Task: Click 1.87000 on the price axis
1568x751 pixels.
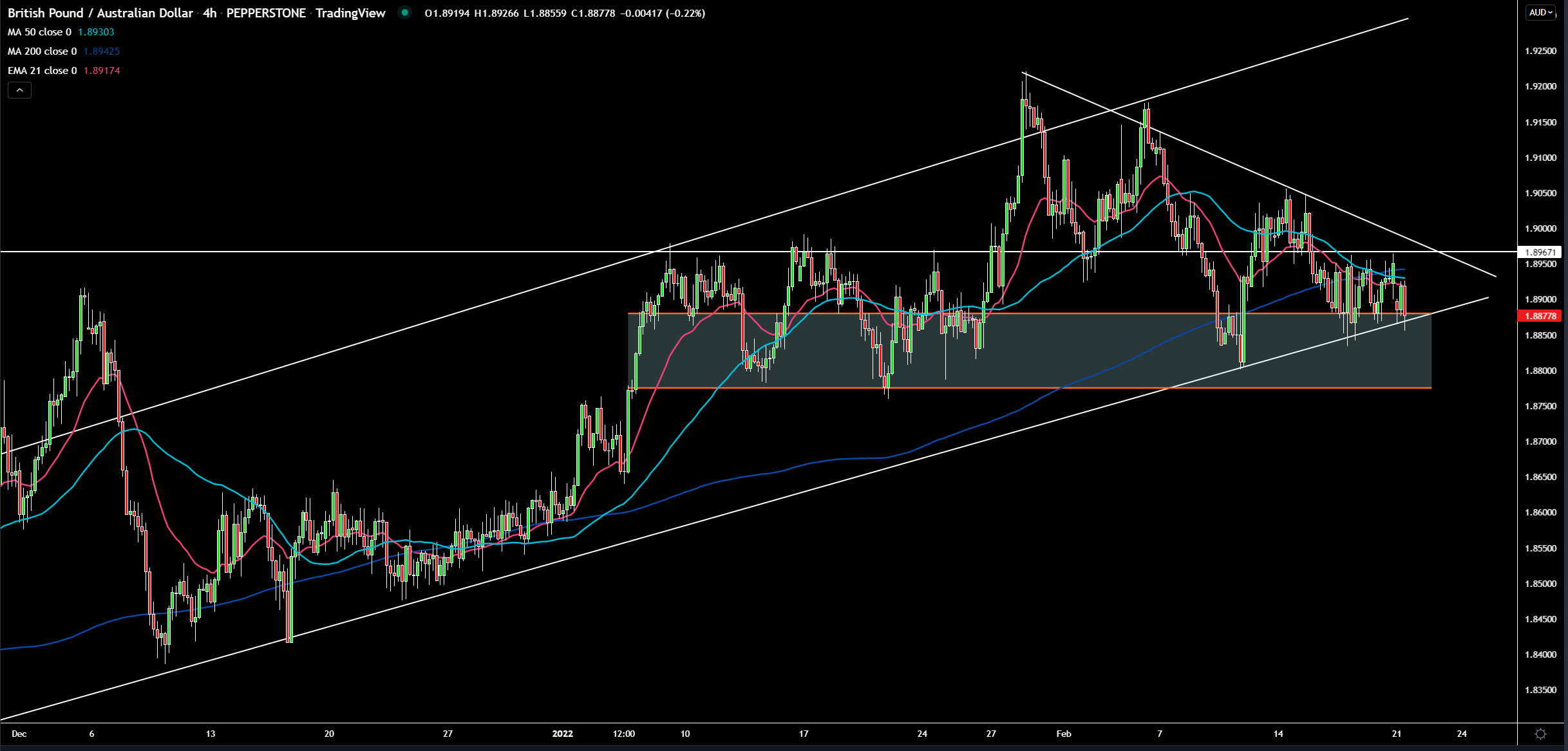Action: coord(1541,441)
